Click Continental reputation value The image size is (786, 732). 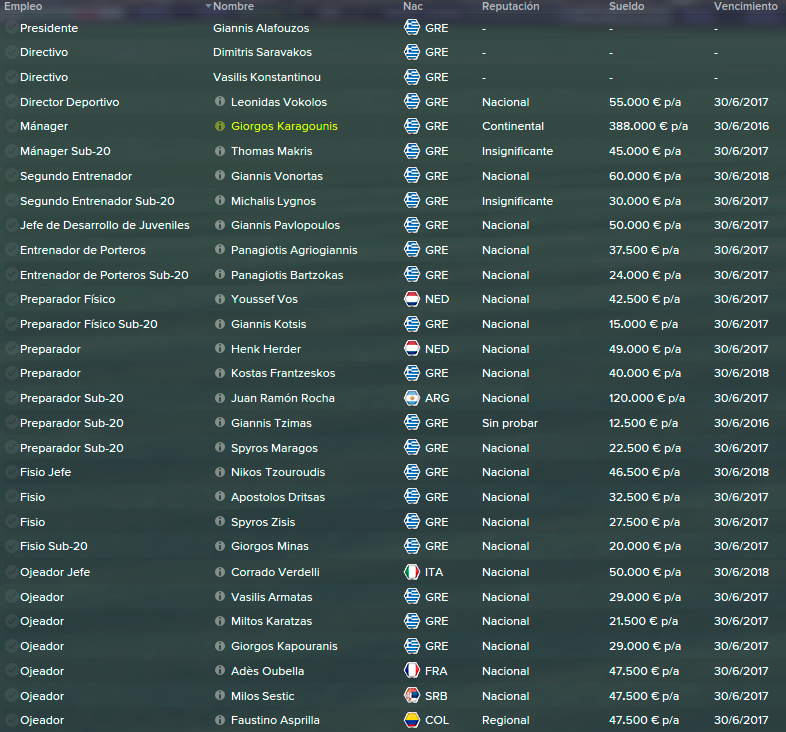pyautogui.click(x=513, y=126)
